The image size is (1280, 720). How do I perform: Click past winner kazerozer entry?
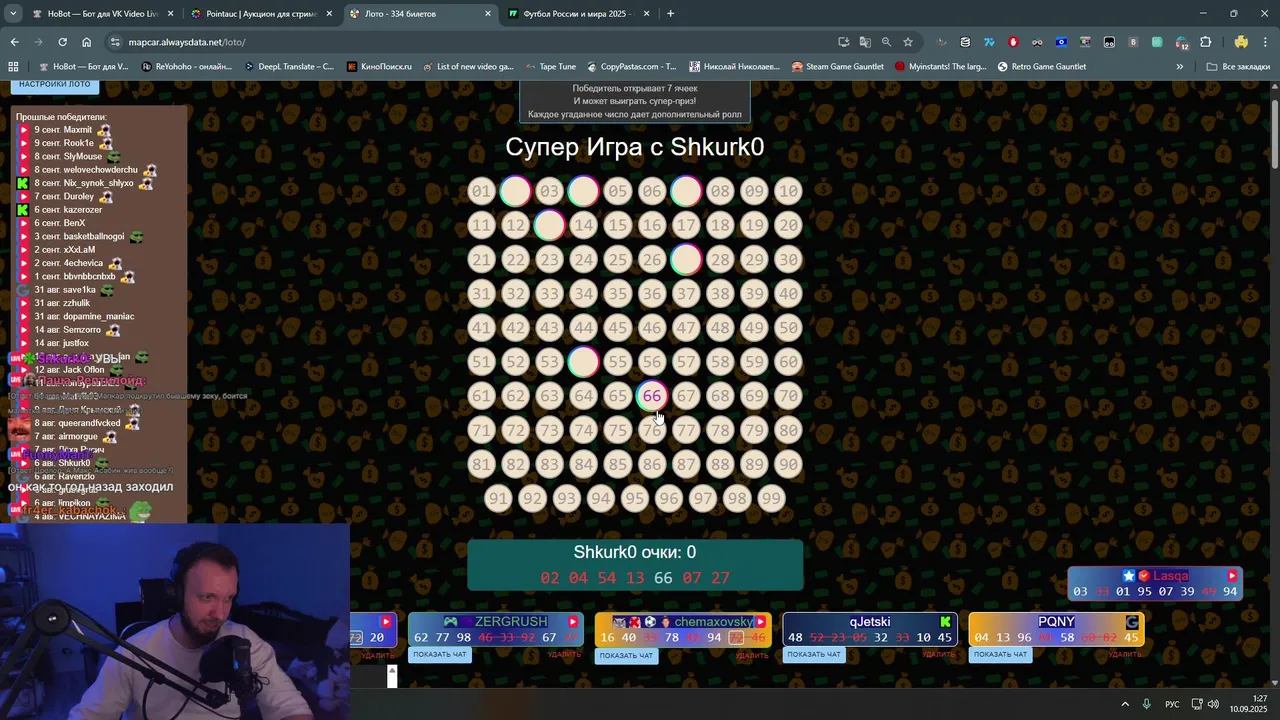tap(61, 210)
